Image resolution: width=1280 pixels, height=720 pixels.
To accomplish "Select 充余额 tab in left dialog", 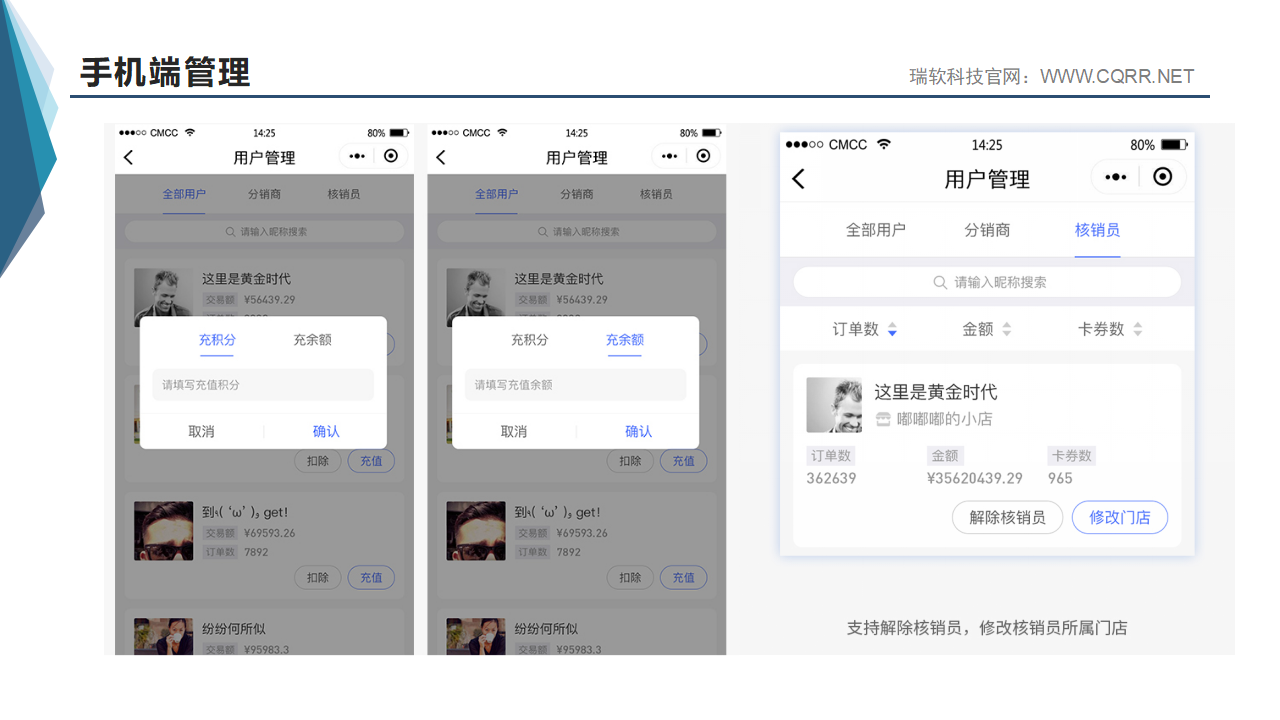I will click(x=312, y=340).
